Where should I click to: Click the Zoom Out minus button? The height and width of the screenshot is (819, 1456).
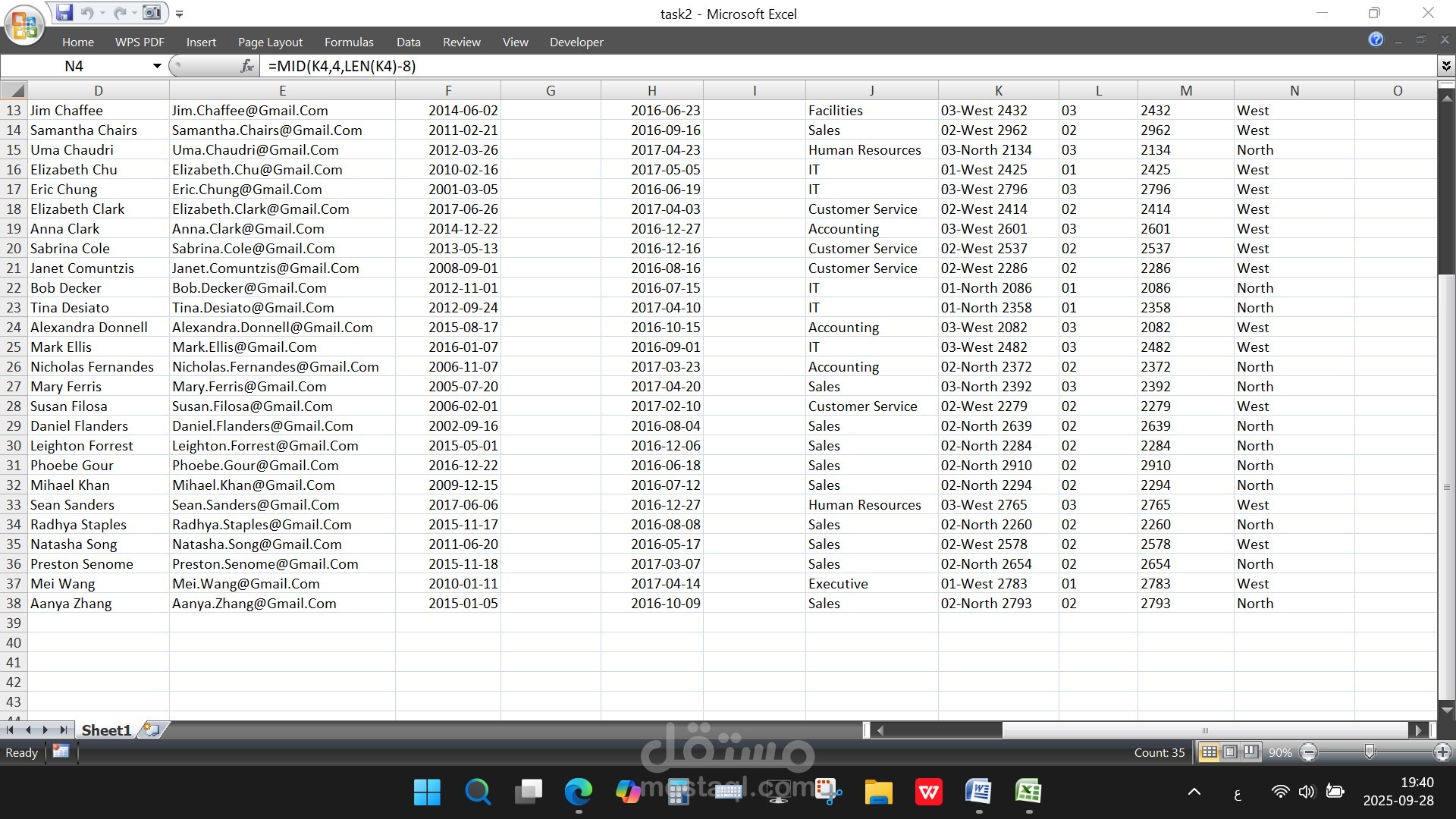point(1307,752)
